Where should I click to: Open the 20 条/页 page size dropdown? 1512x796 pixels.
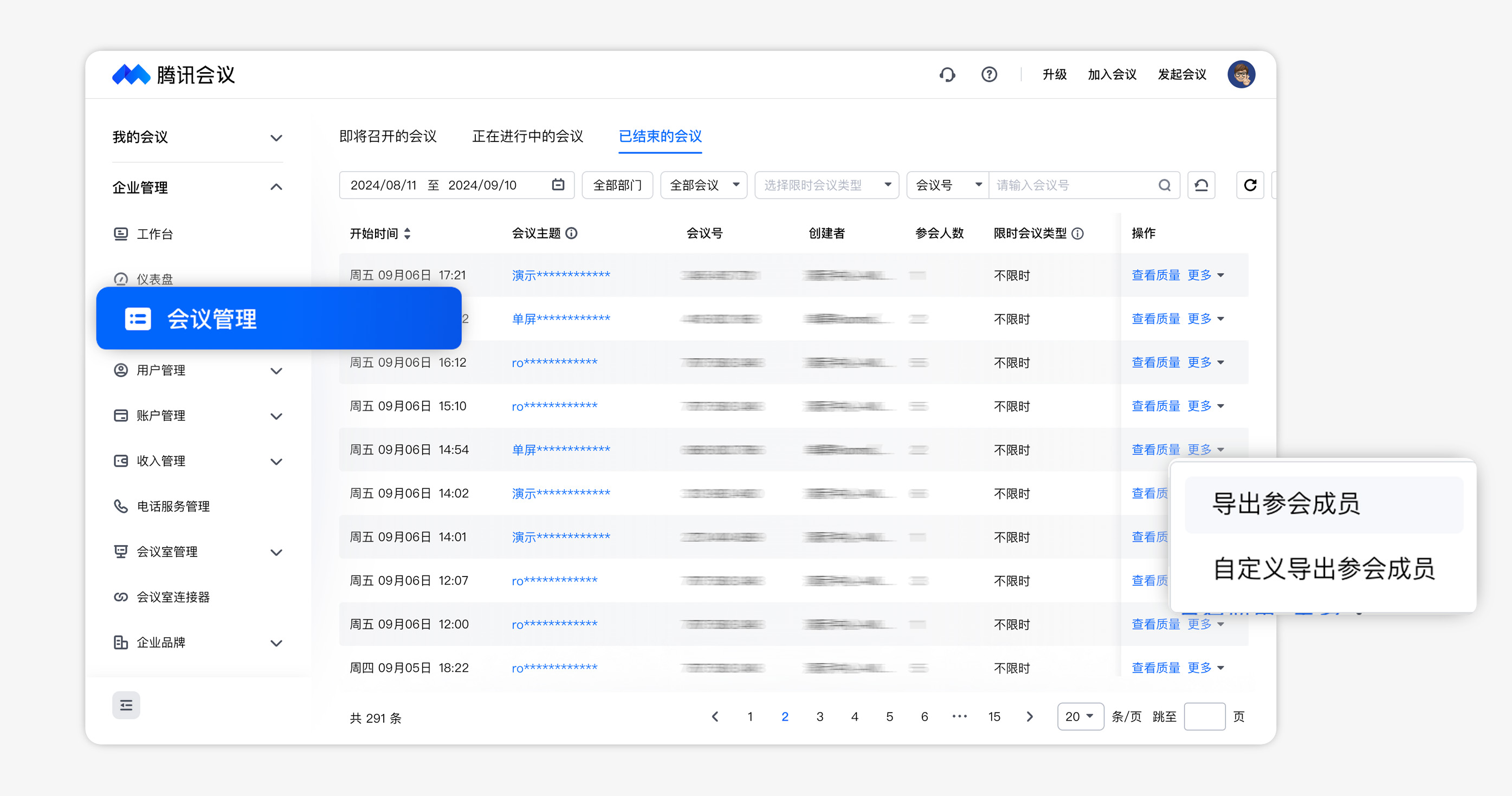pos(1080,717)
